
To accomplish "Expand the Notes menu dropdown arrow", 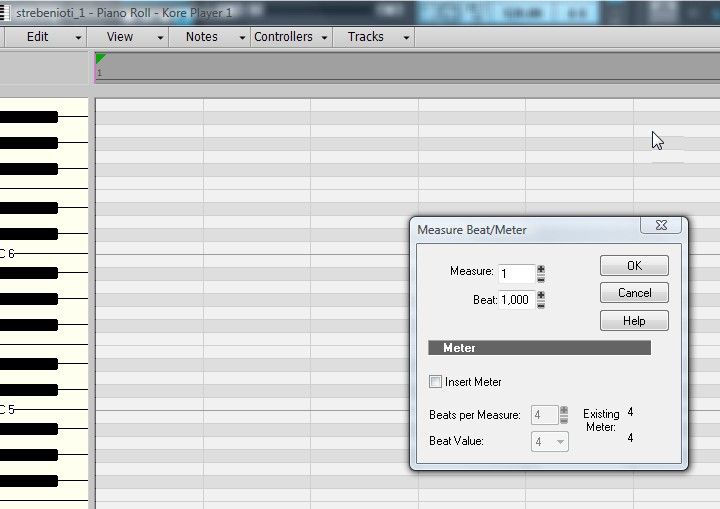I will click(241, 38).
